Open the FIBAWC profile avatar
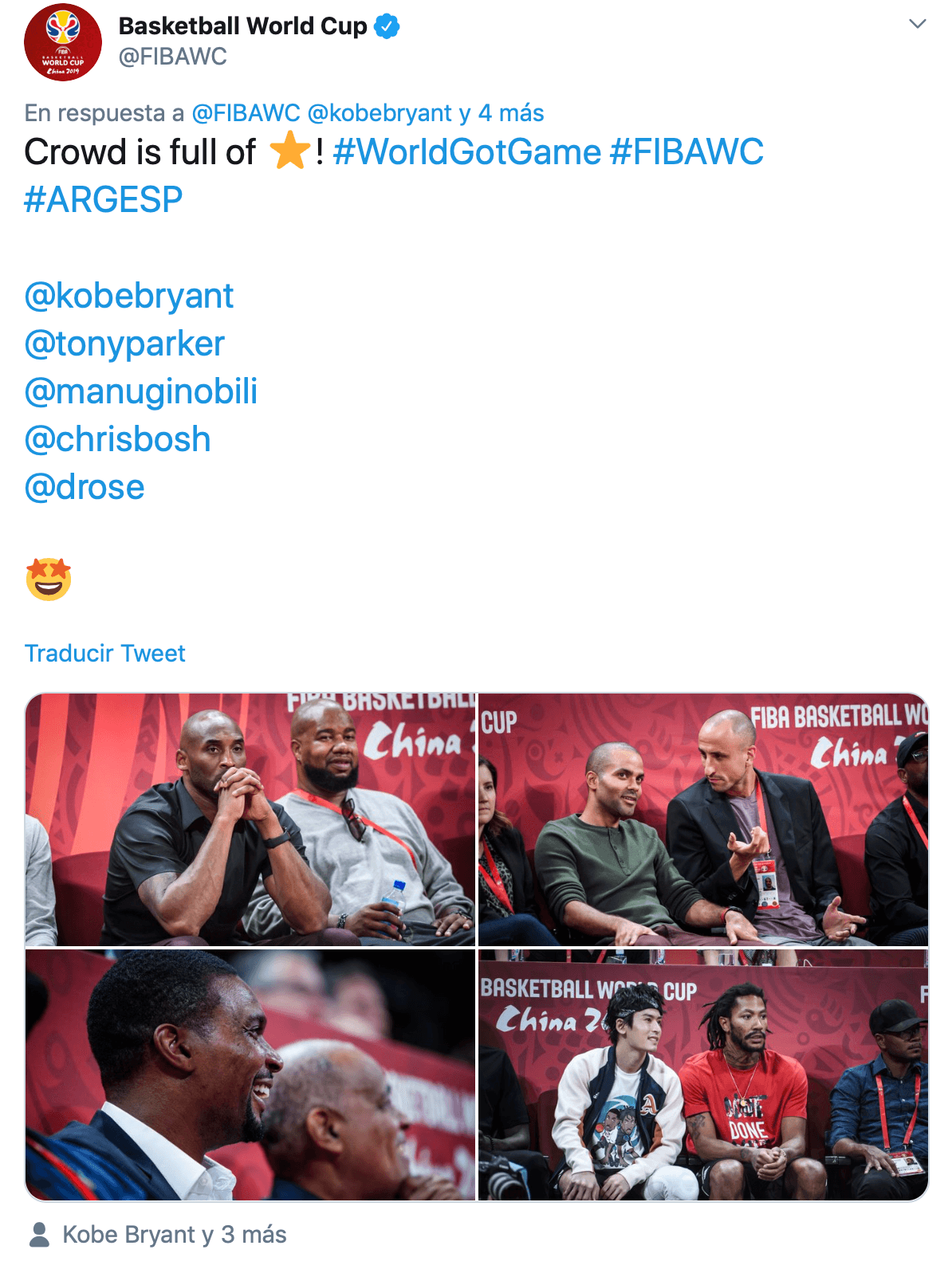The image size is (952, 1277). tap(63, 42)
